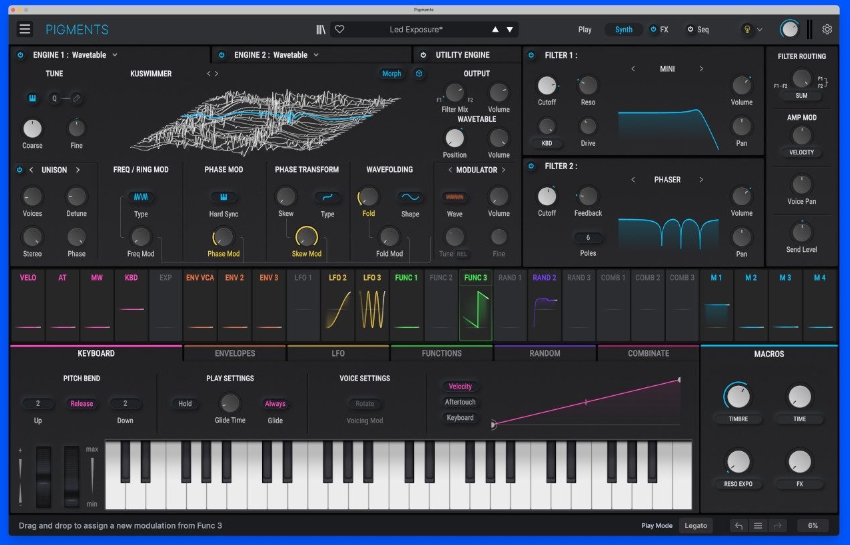The image size is (850, 545).
Task: Click the Release pitch bend button
Action: pos(81,403)
